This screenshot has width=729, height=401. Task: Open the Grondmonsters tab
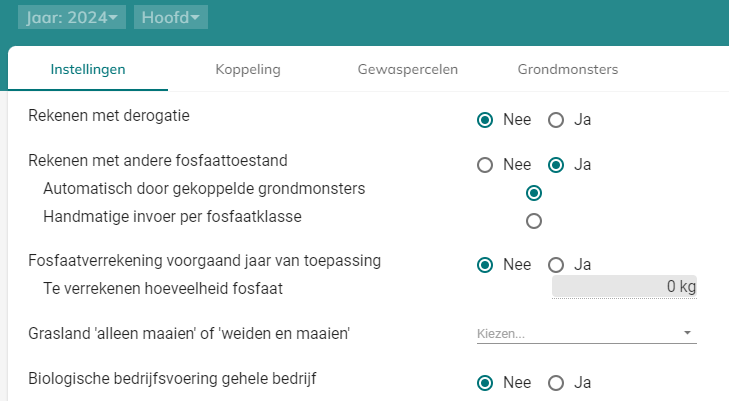click(x=568, y=70)
